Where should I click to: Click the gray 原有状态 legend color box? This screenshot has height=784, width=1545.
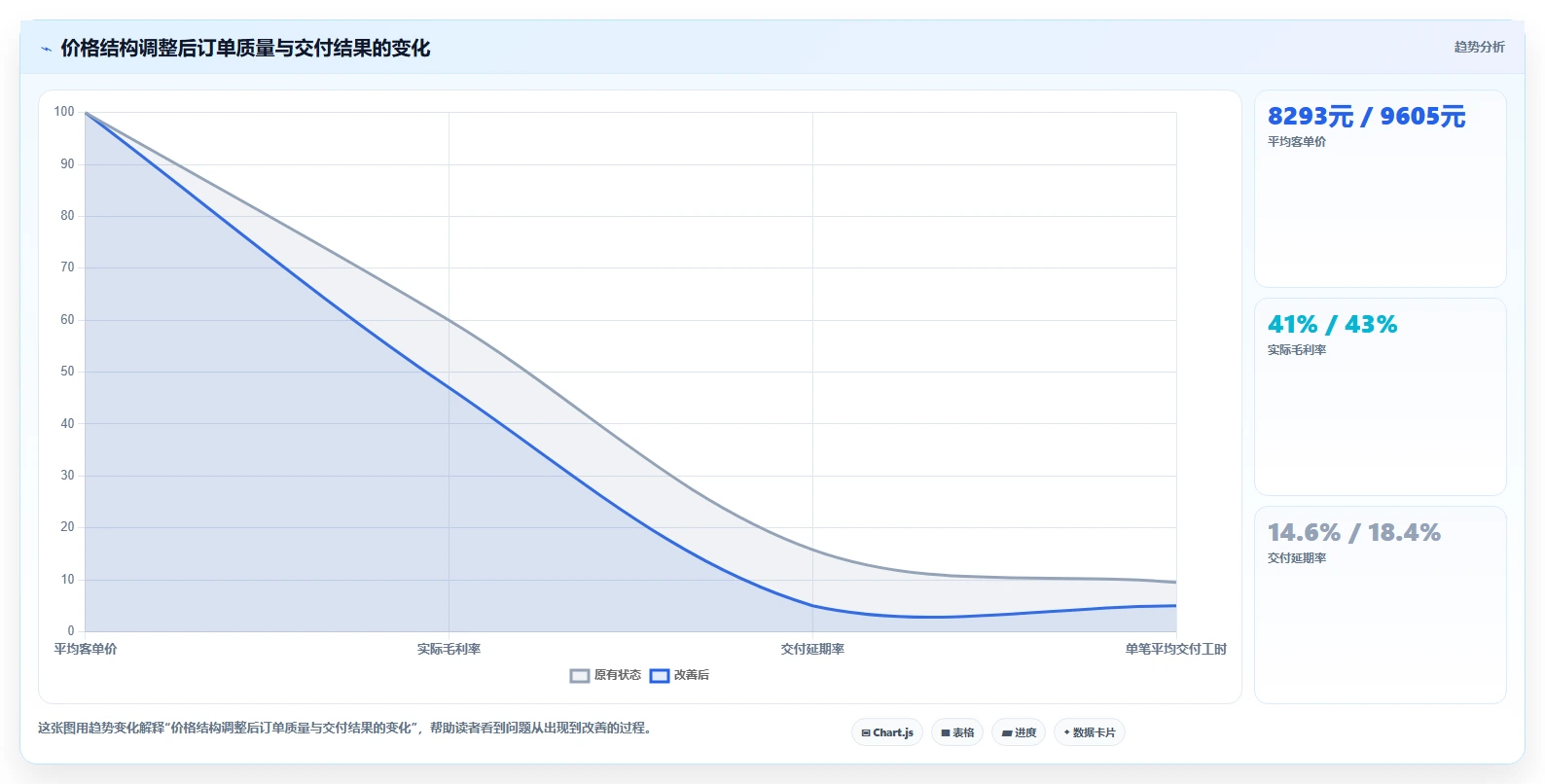tap(580, 675)
